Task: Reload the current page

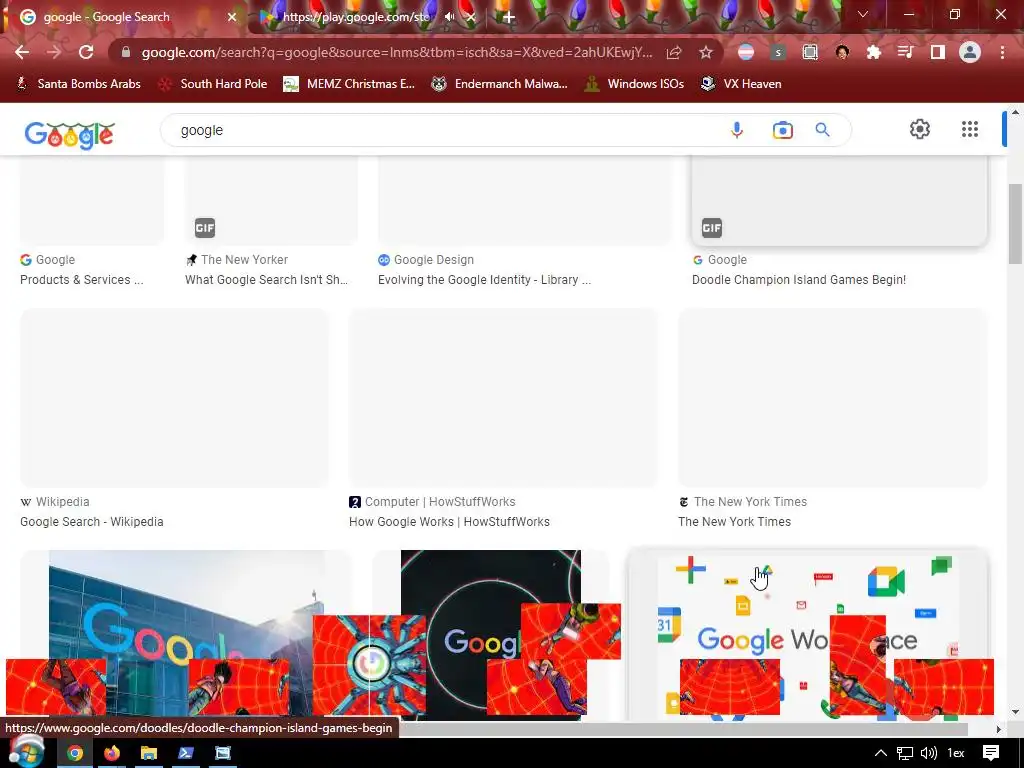Action: pyautogui.click(x=86, y=52)
